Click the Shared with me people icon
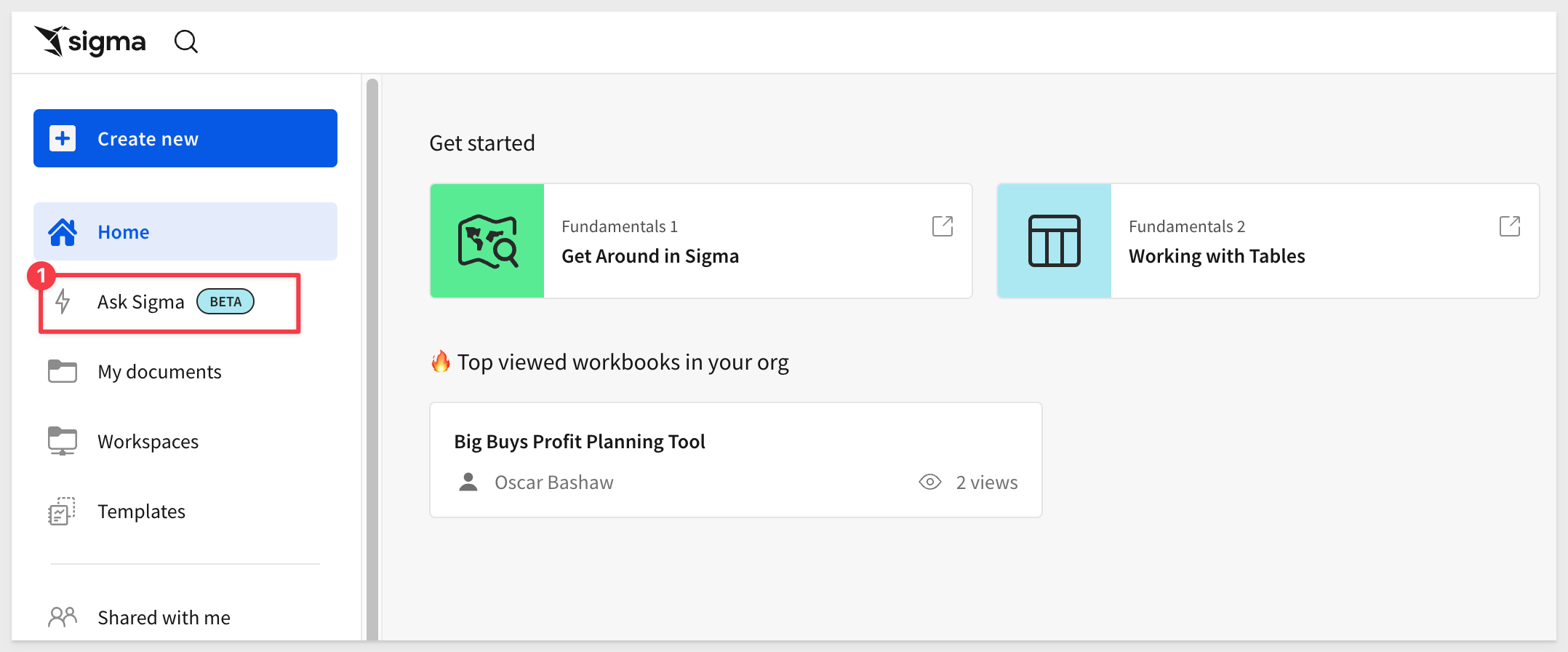Image resolution: width=1568 pixels, height=652 pixels. (x=63, y=617)
